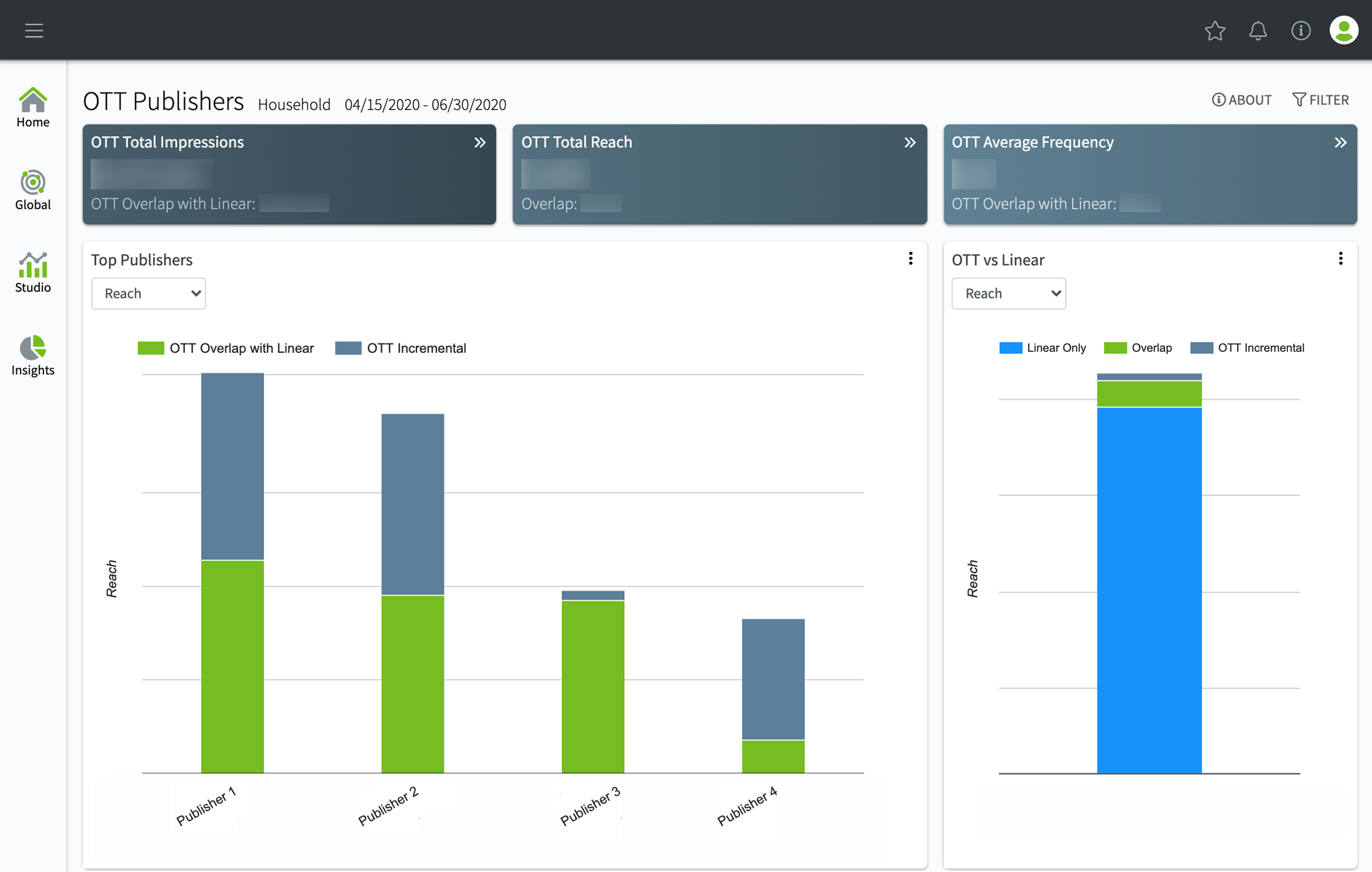Open OTT vs Linear Reach dropdown
This screenshot has height=872, width=1372.
tap(1009, 293)
